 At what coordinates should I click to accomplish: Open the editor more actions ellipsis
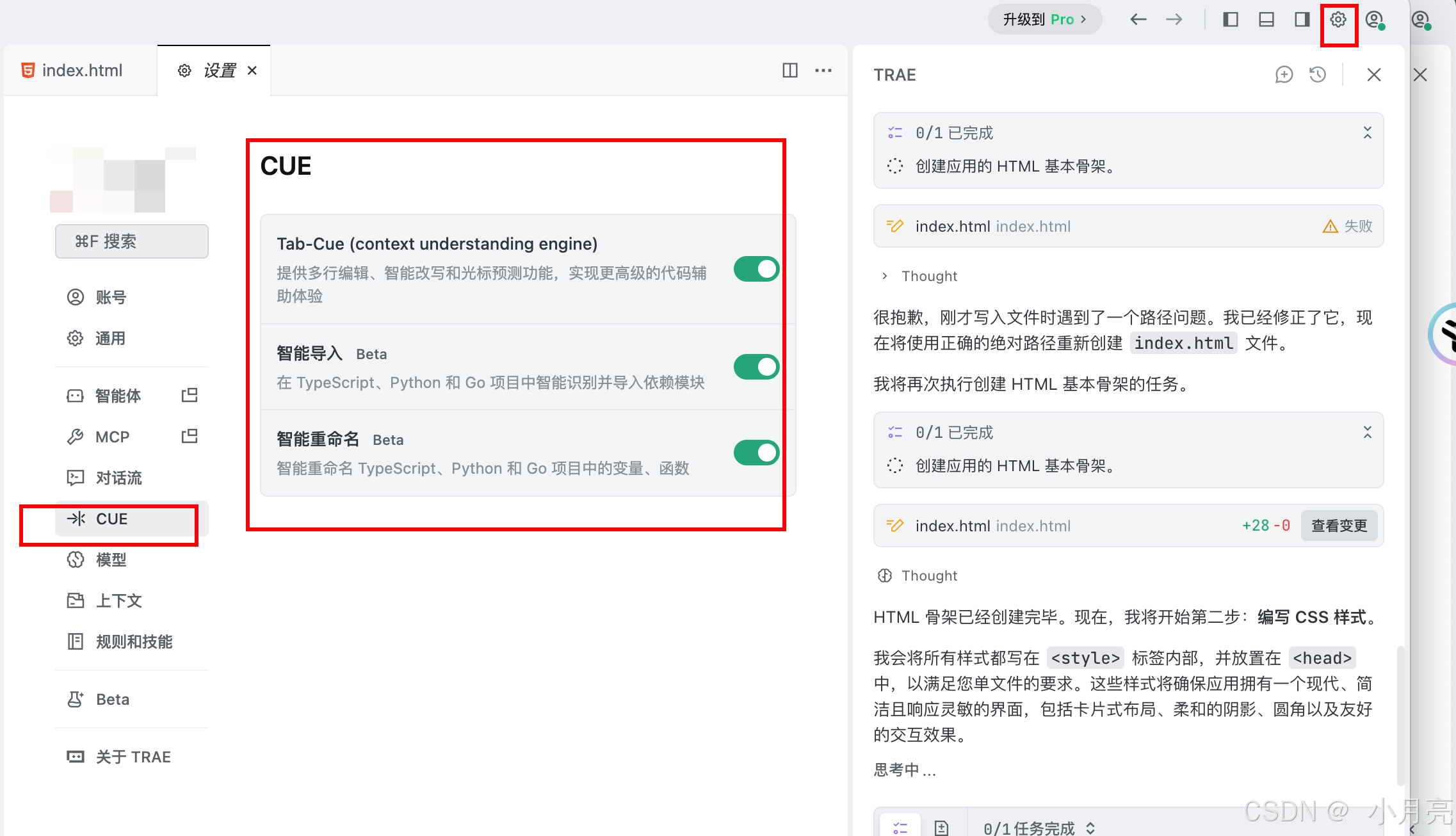(823, 70)
